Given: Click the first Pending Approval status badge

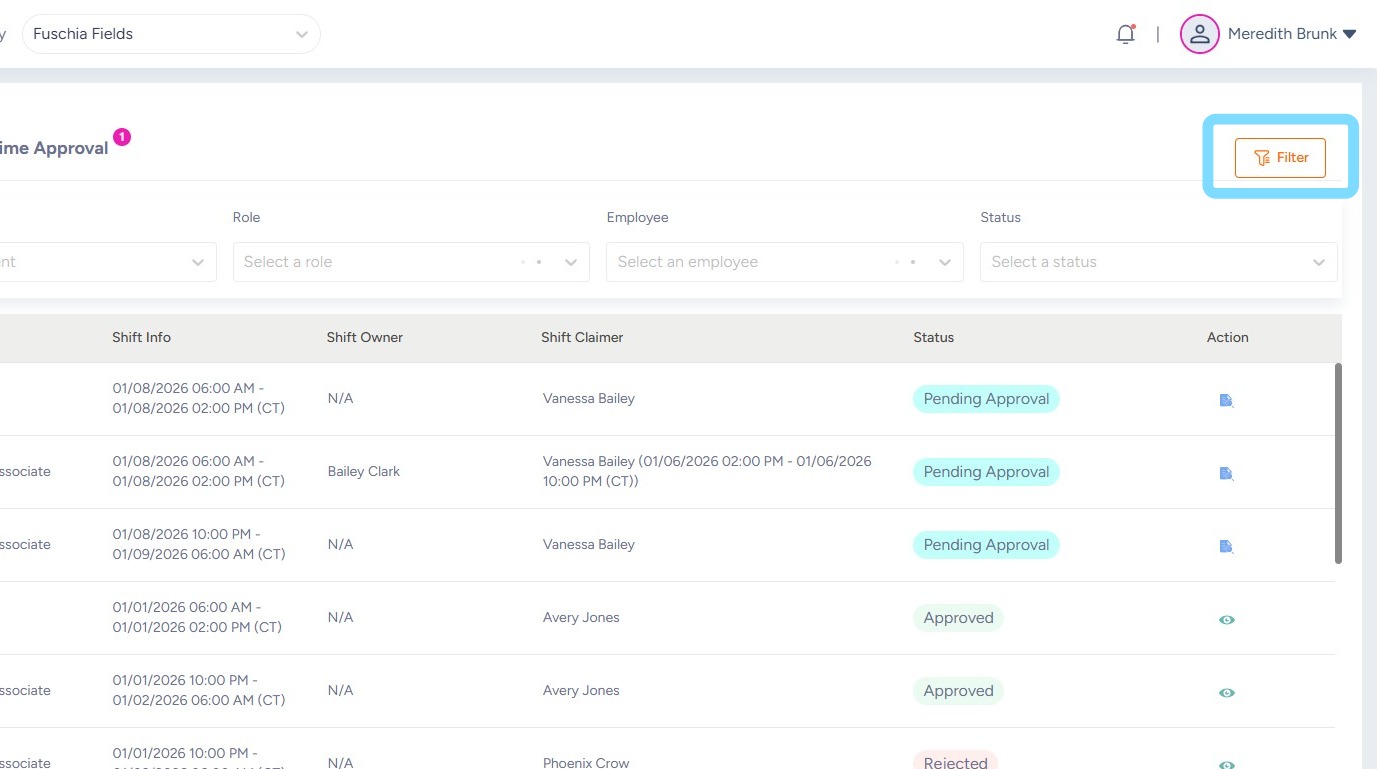Looking at the screenshot, I should (986, 399).
